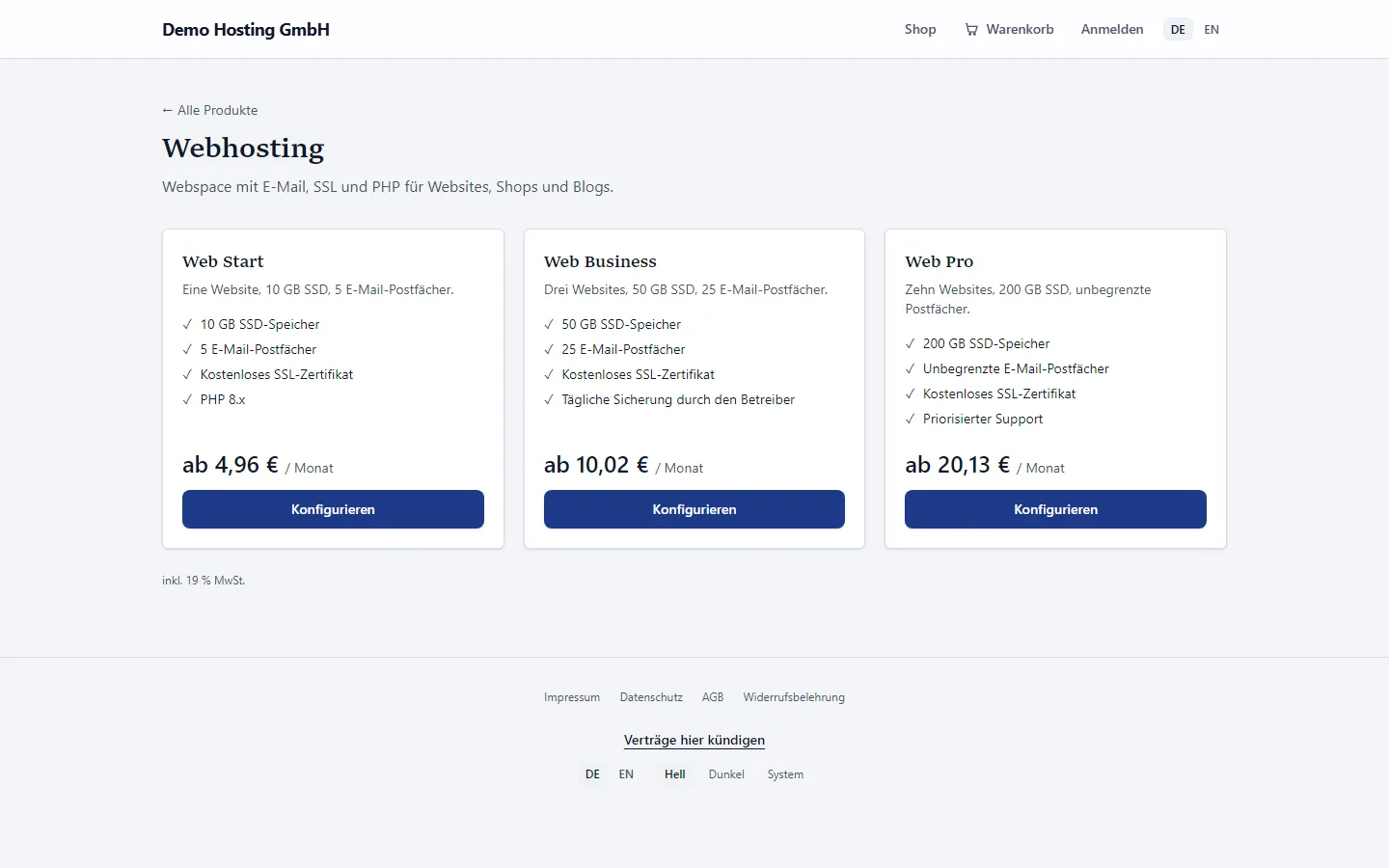Open the Impressum footer link

(572, 697)
